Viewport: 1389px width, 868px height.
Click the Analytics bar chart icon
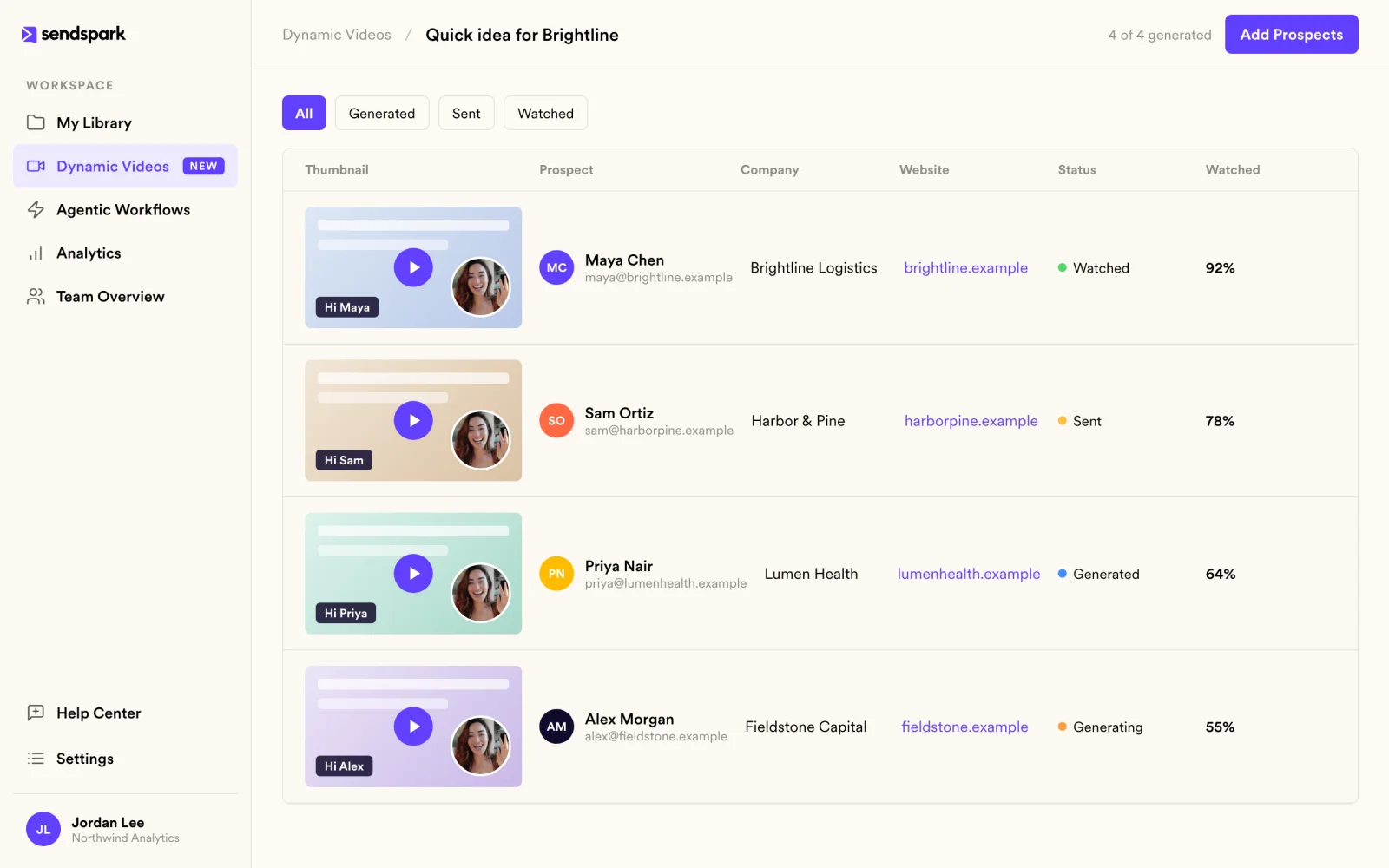pyautogui.click(x=36, y=253)
